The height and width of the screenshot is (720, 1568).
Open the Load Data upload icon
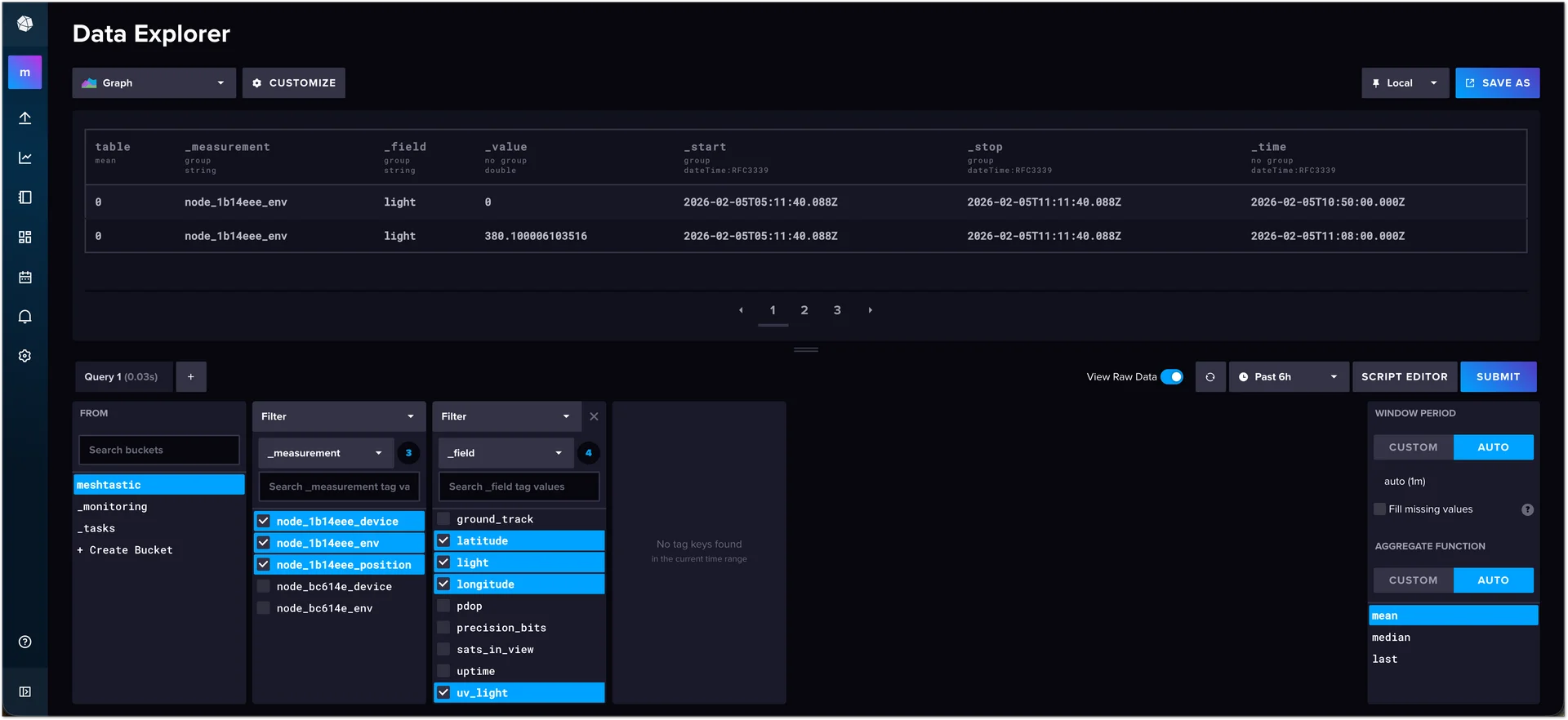click(24, 118)
